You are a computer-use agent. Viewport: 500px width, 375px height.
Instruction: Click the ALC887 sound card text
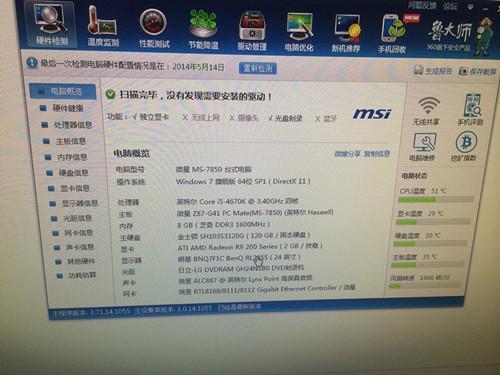pyautogui.click(x=245, y=280)
